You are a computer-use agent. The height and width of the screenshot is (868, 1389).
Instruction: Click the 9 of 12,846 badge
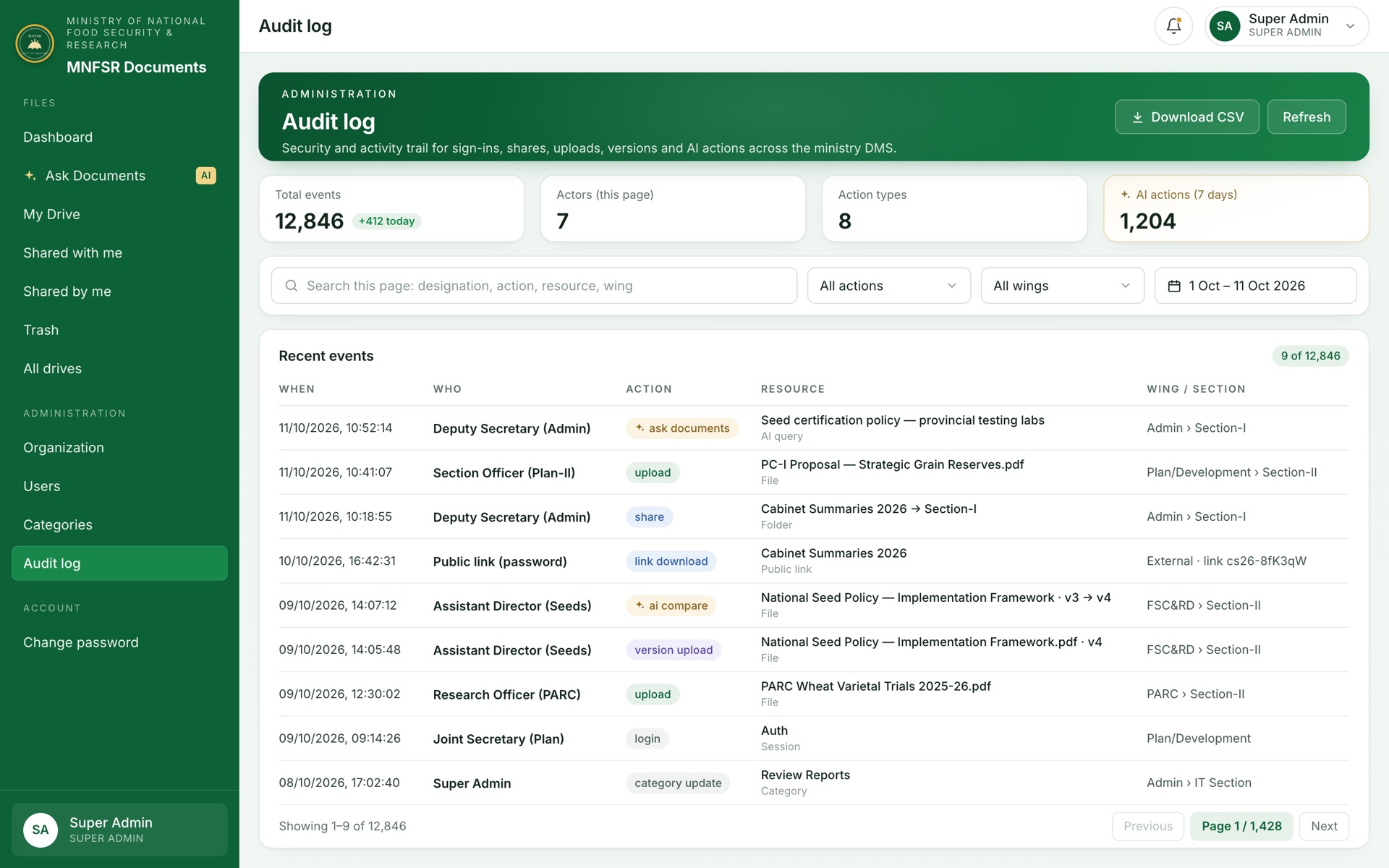click(x=1310, y=356)
